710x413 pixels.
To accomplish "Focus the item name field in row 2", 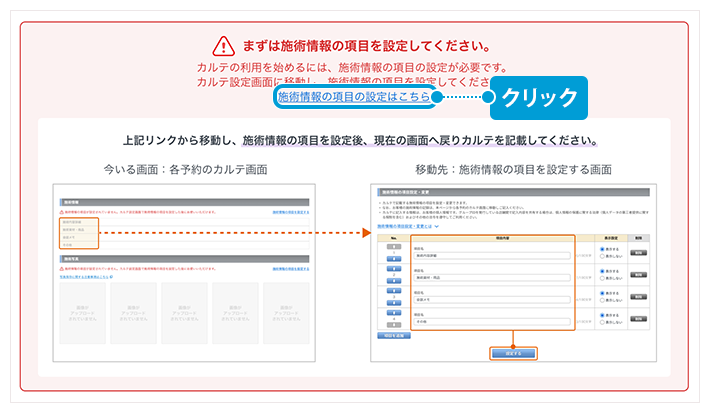I will [x=492, y=278].
